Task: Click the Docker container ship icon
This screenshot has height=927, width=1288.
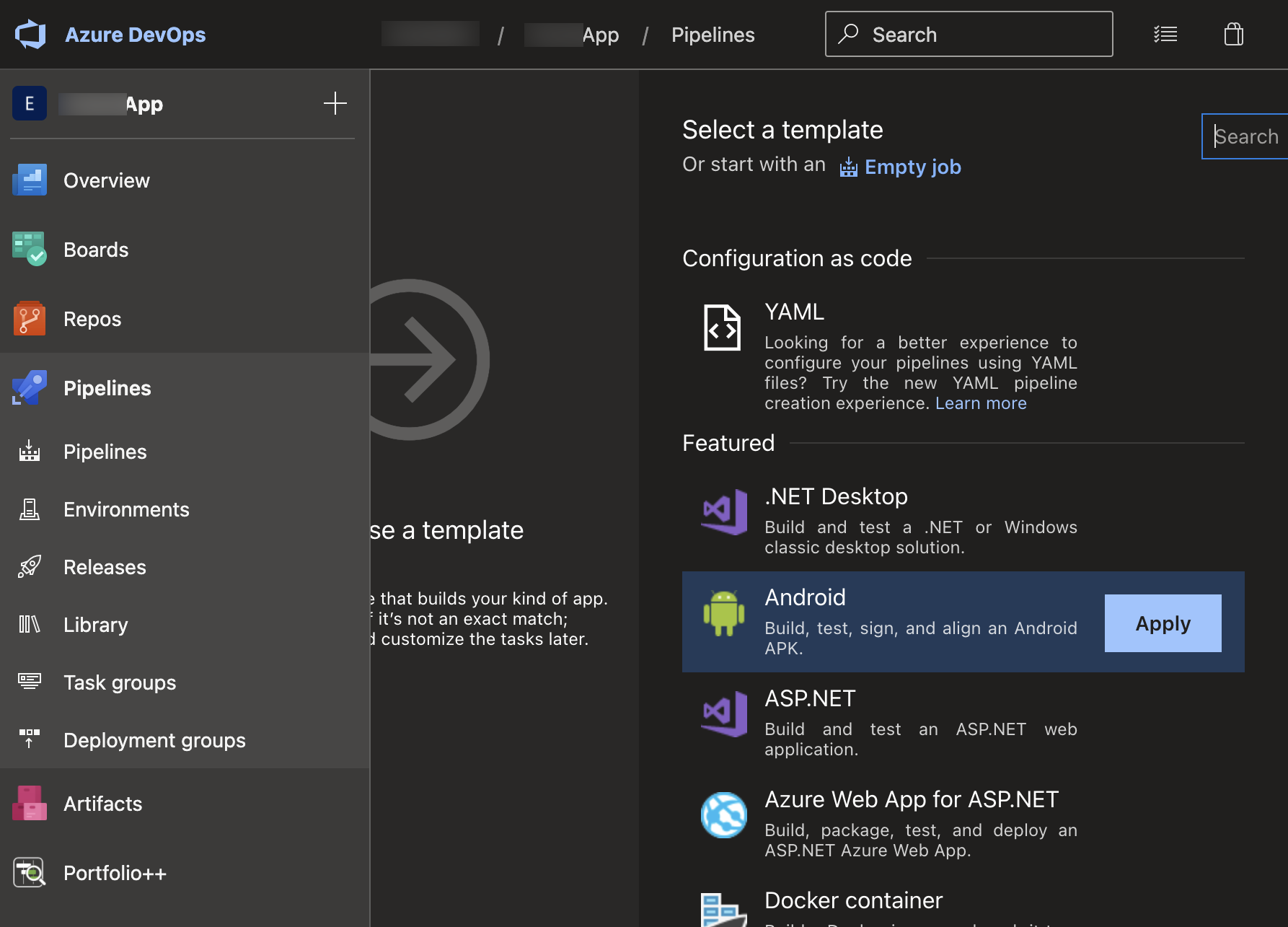Action: [724, 910]
